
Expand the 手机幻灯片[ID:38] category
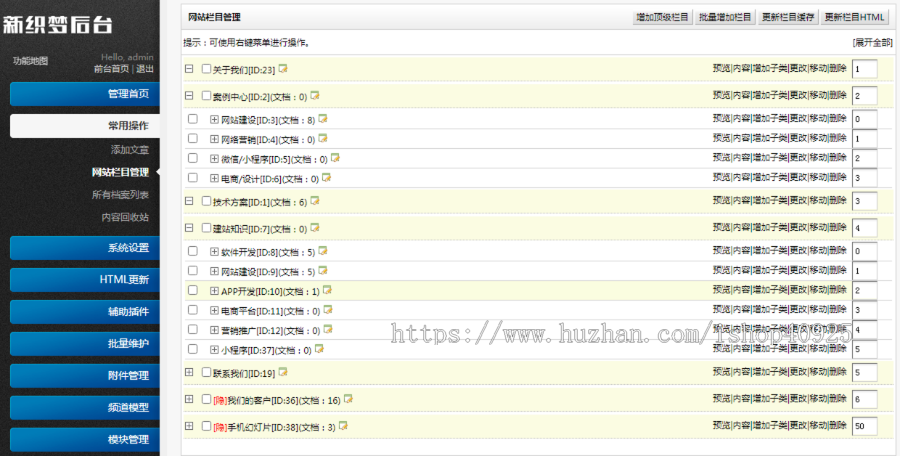coord(189,426)
